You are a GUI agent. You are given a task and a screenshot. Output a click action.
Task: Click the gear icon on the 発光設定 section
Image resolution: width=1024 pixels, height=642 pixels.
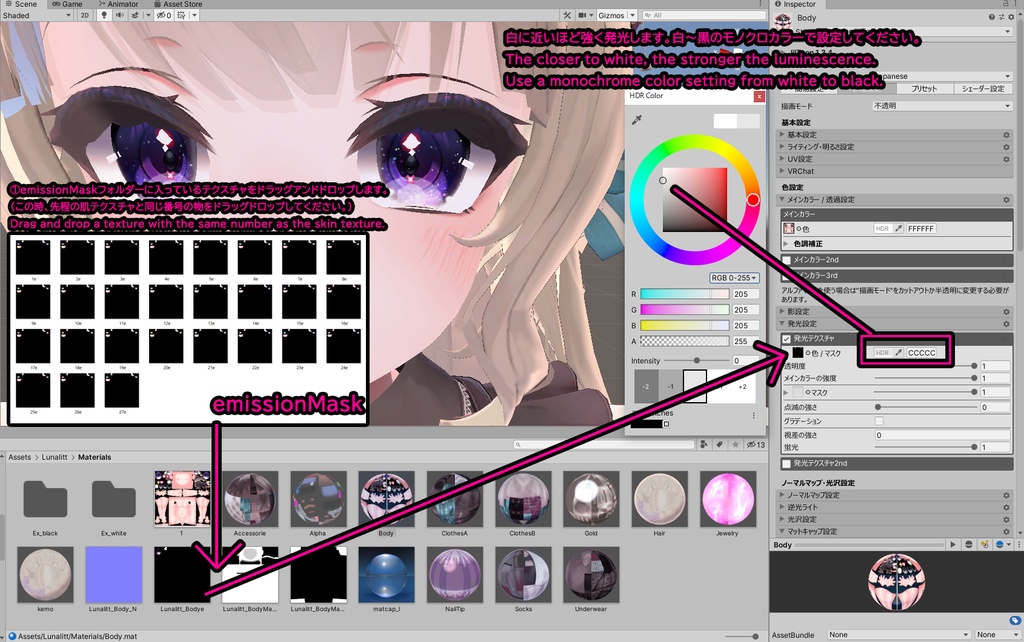(1006, 324)
